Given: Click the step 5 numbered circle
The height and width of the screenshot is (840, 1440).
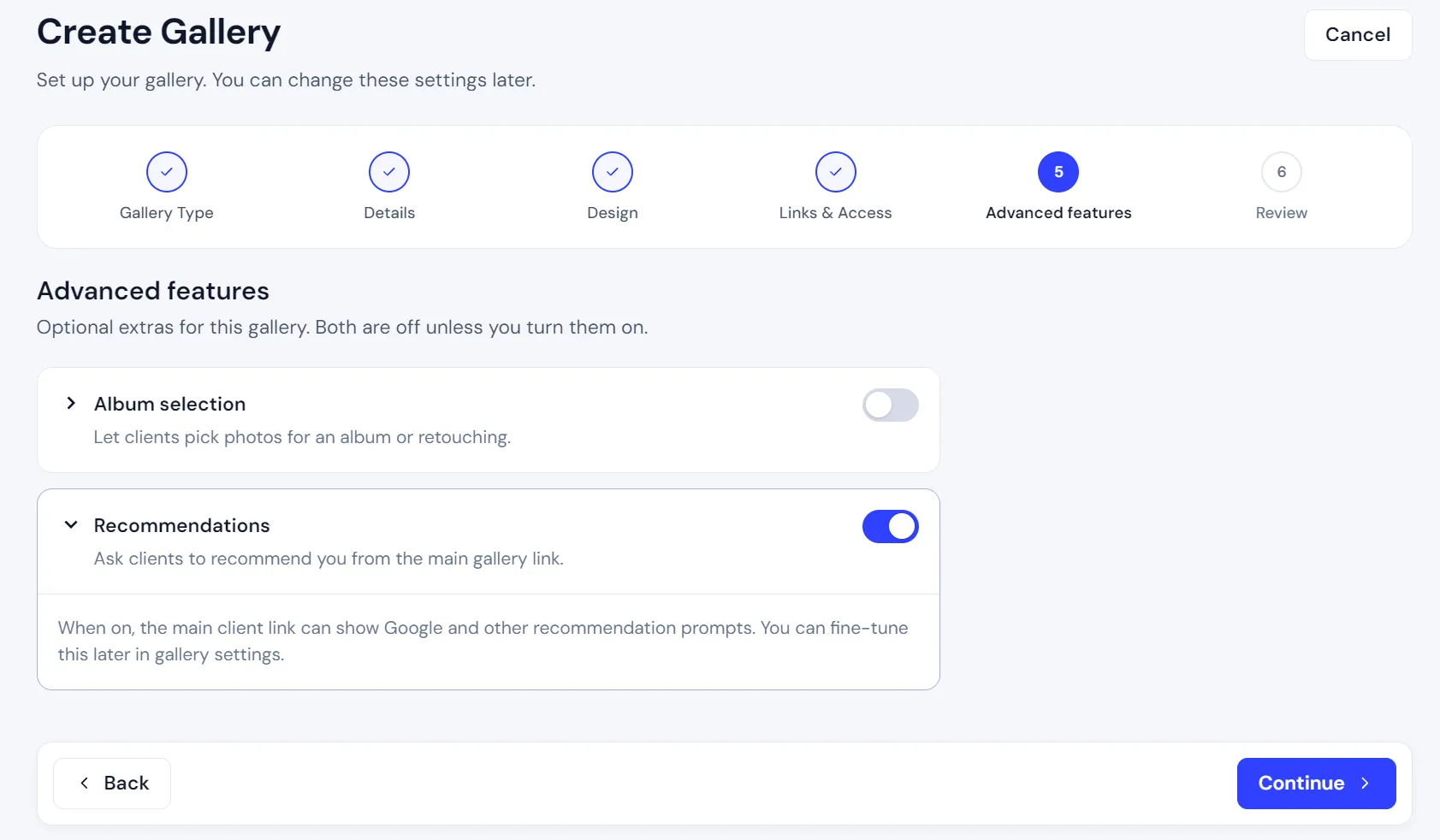Looking at the screenshot, I should [x=1058, y=172].
